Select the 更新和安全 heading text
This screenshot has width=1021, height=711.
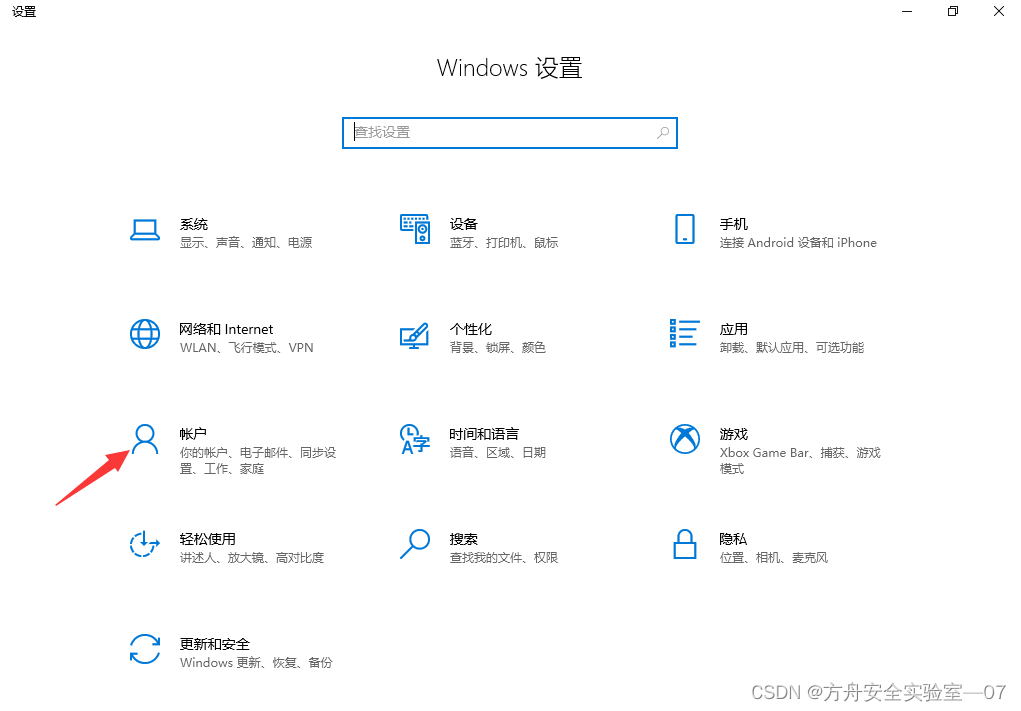[215, 644]
